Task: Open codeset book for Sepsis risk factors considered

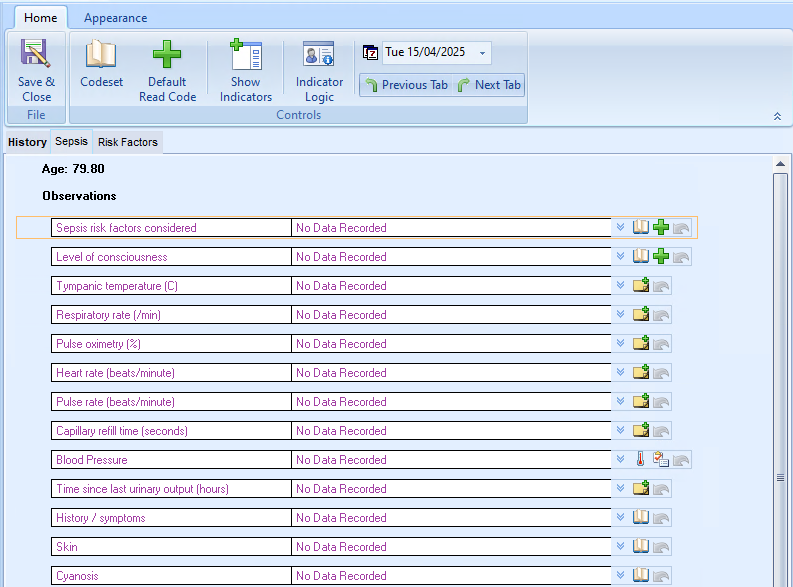Action: point(641,228)
